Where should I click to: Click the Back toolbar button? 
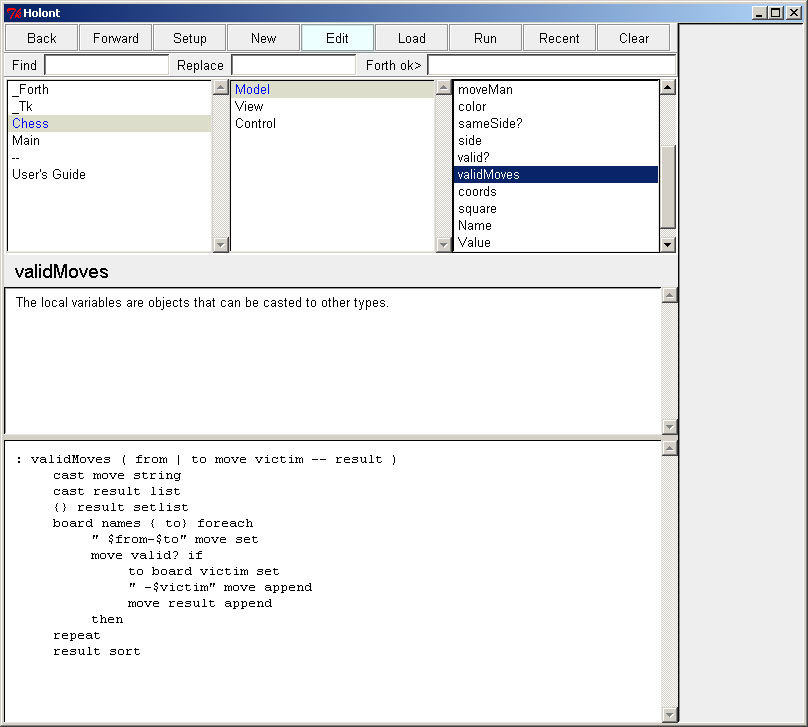[42, 38]
